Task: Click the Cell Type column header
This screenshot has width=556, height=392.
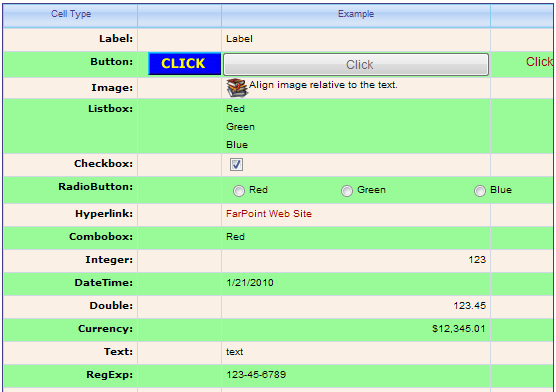Action: (x=71, y=14)
